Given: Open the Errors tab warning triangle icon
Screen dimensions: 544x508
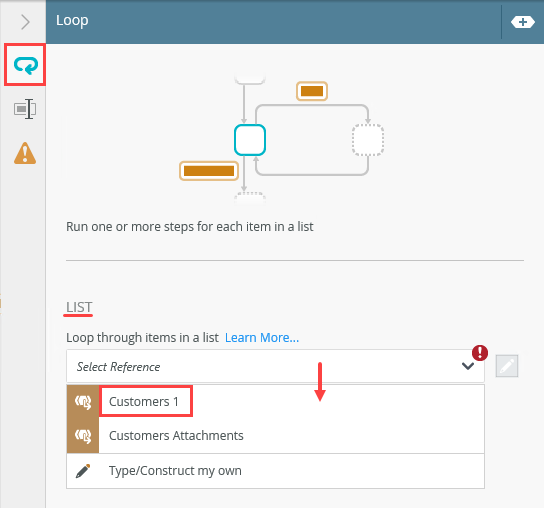Looking at the screenshot, I should click(25, 153).
